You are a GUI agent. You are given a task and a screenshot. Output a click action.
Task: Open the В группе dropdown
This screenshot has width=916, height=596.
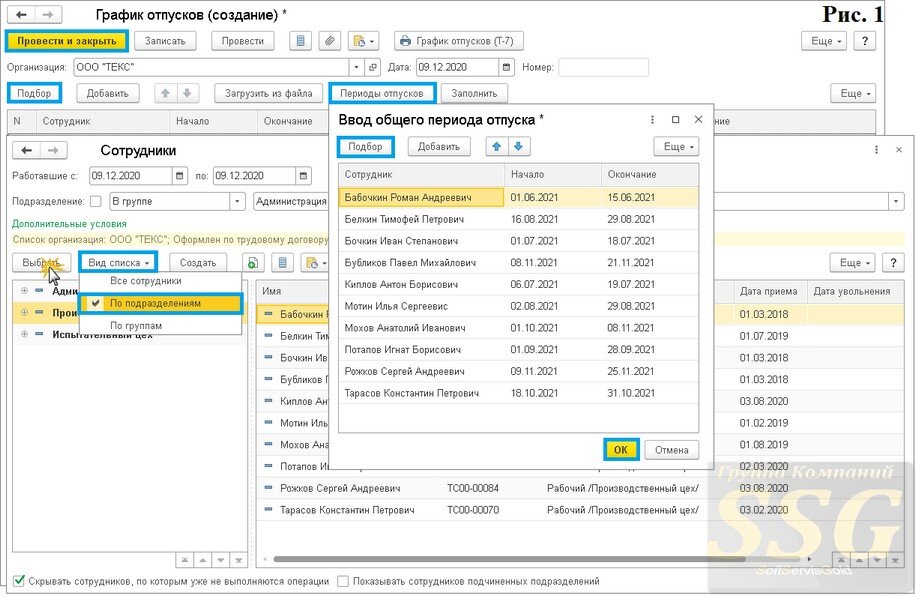tap(237, 202)
